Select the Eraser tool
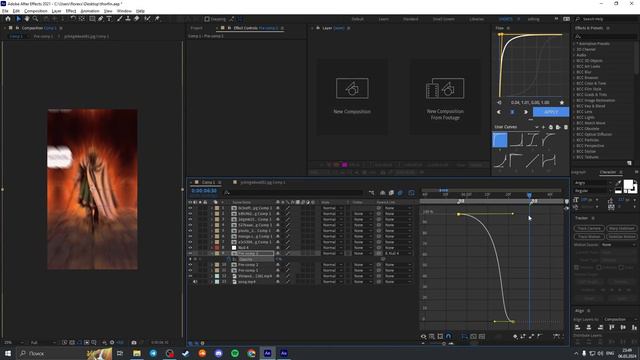 point(136,19)
